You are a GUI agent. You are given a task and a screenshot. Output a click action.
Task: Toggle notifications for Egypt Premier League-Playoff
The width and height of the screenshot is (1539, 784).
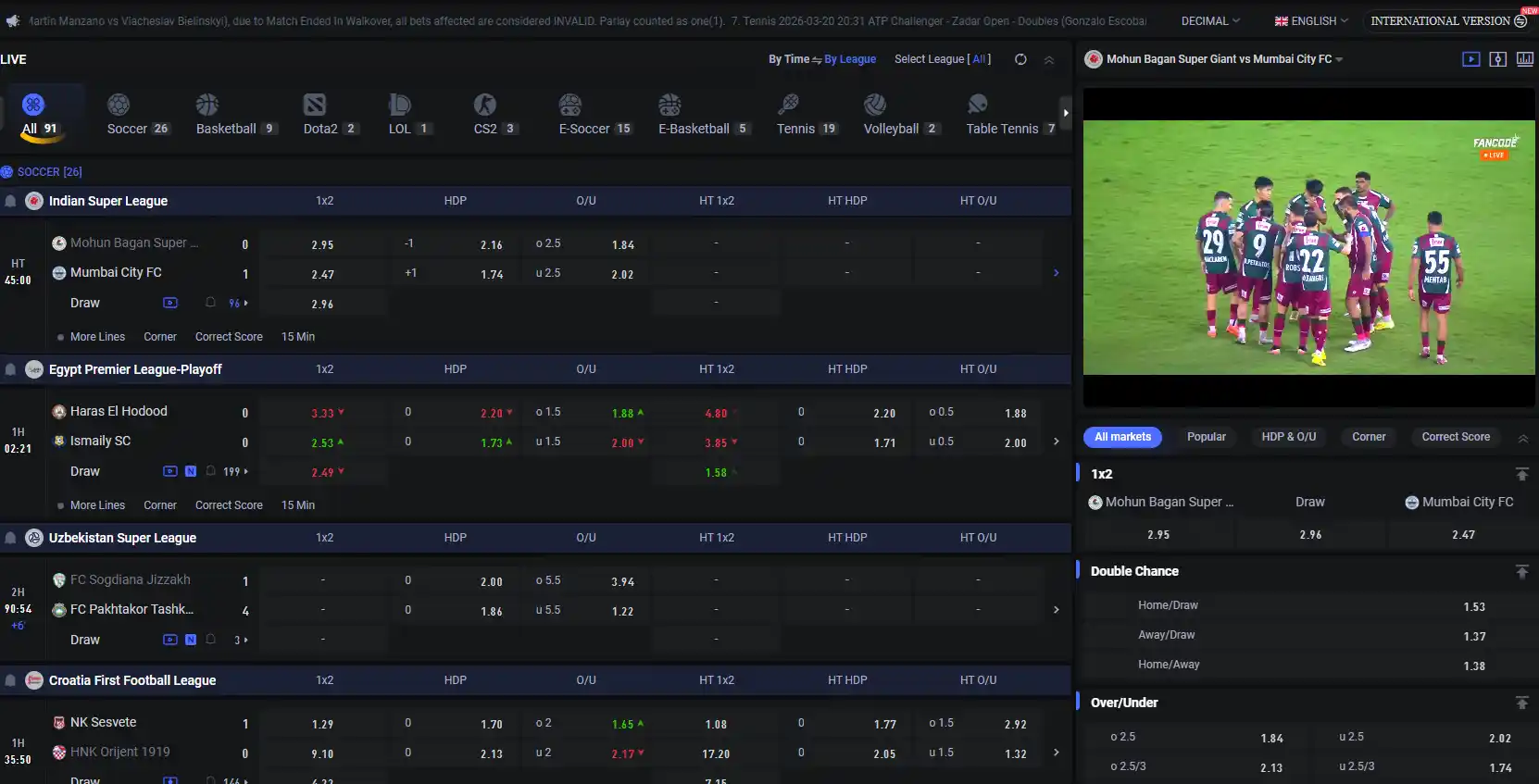[x=10, y=369]
